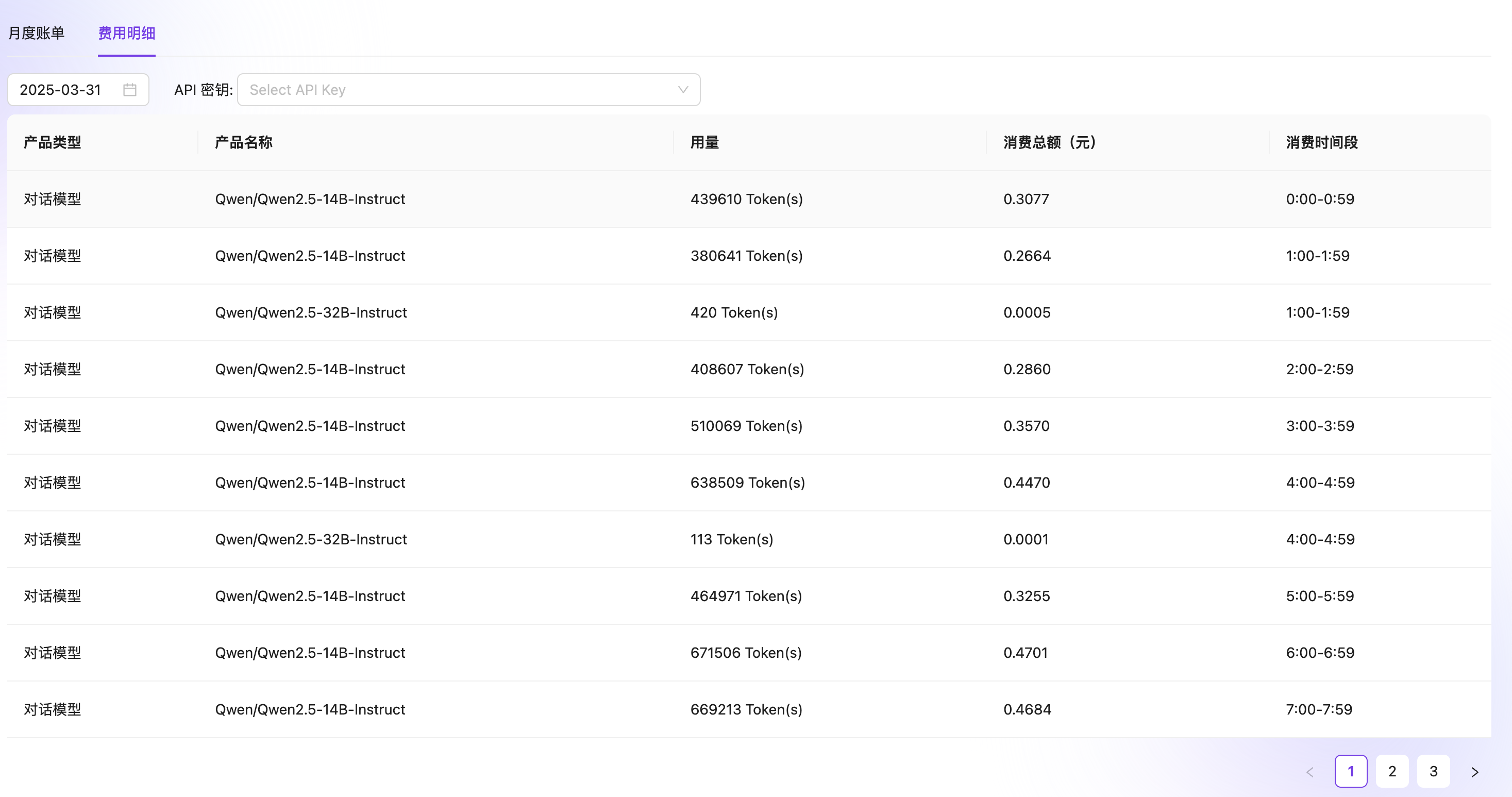This screenshot has width=1512, height=797.
Task: Click the 产品类型 column header
Action: 52,142
